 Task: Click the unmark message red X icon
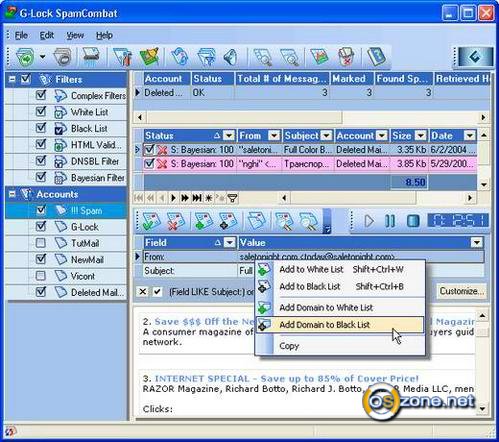pos(176,221)
